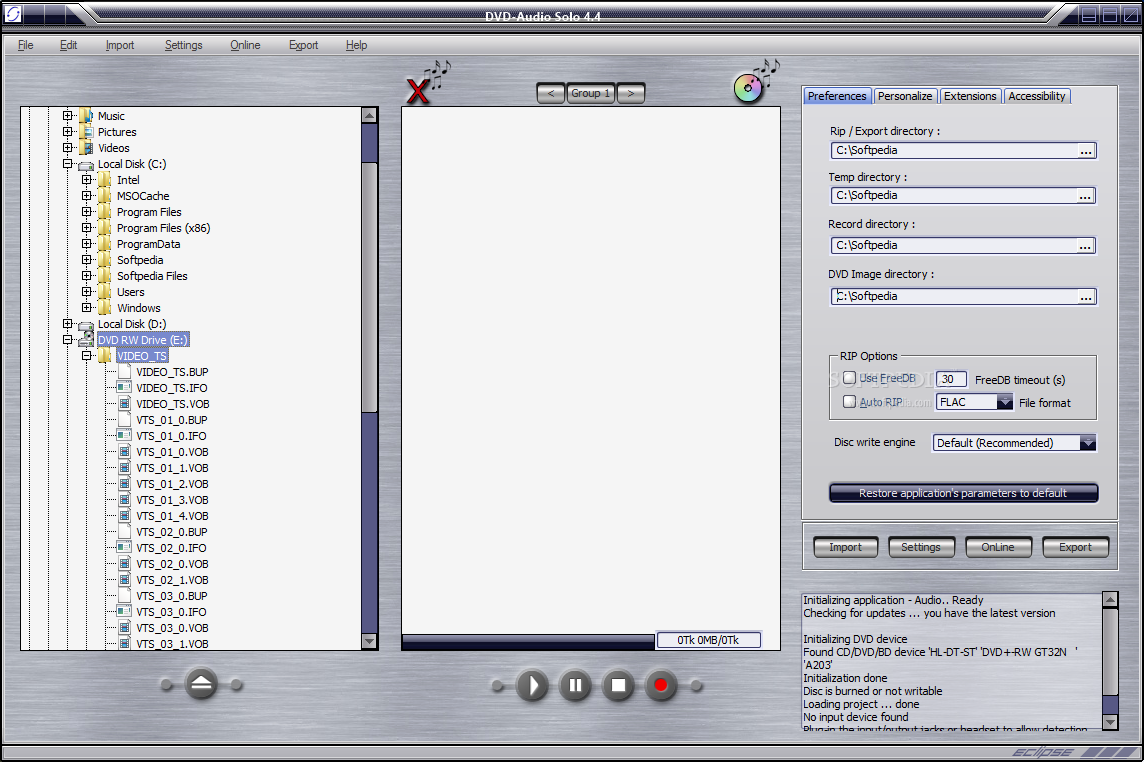Open the Import menu
The width and height of the screenshot is (1144, 762).
[120, 45]
